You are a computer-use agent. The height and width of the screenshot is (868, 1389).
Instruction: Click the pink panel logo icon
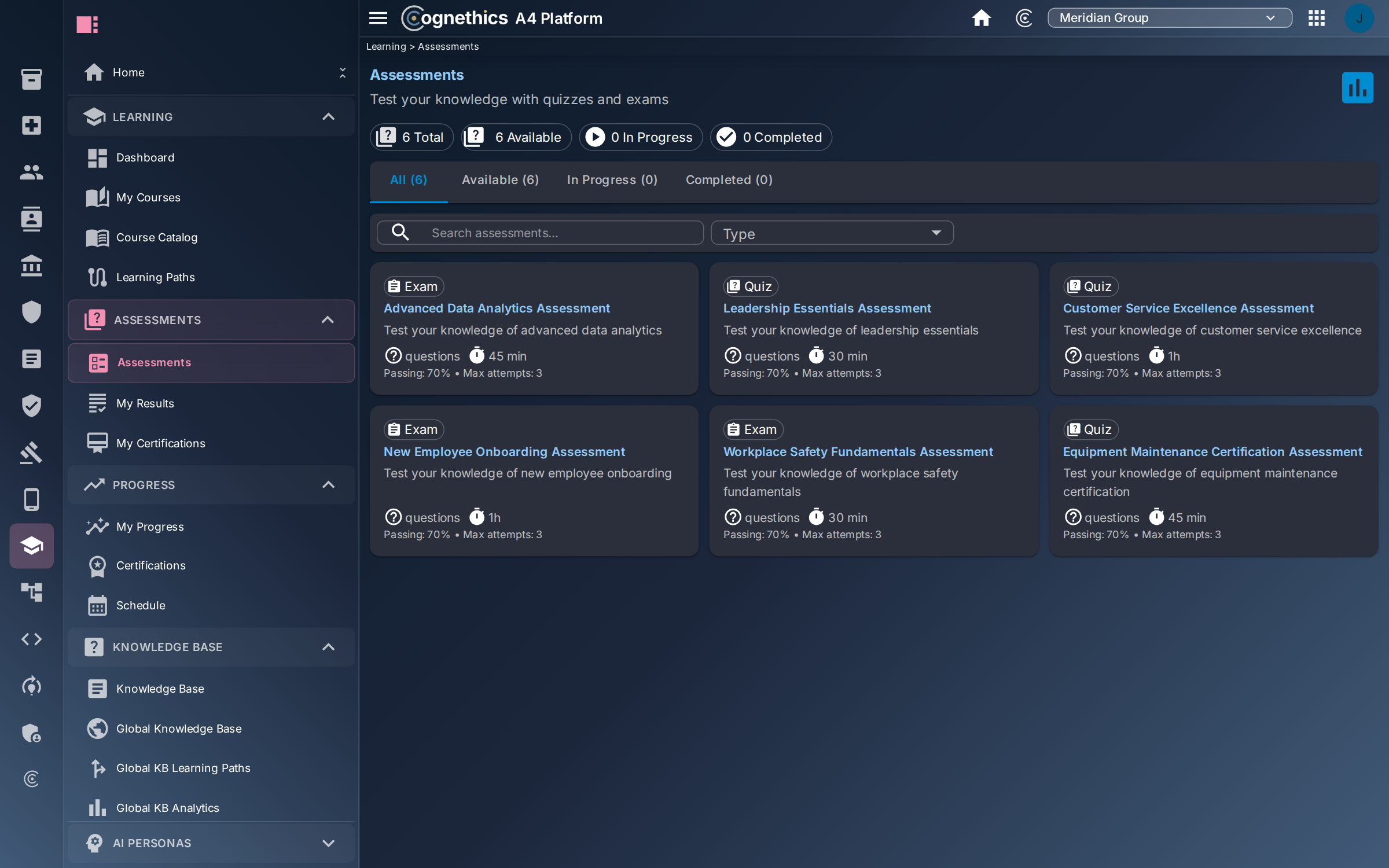point(87,24)
